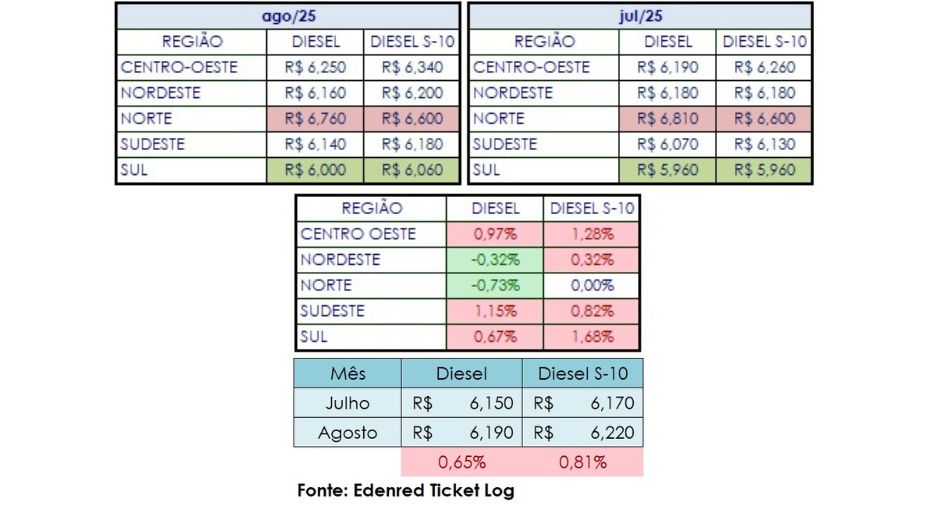This screenshot has width=940, height=530.
Task: Click SUDESTE diesel variation 1,15%
Action: click(495, 311)
